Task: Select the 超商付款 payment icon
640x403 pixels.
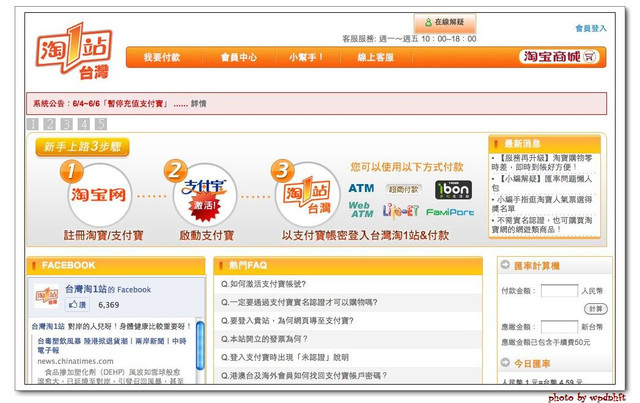Action: click(404, 189)
